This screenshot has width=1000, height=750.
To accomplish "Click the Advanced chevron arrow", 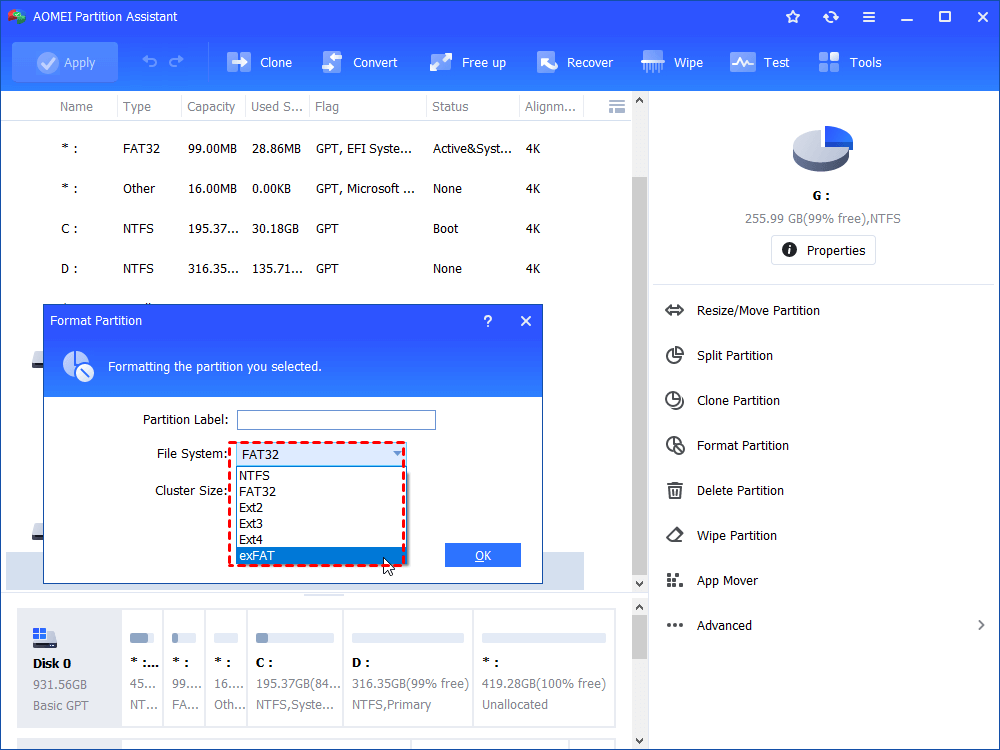I will [x=981, y=625].
